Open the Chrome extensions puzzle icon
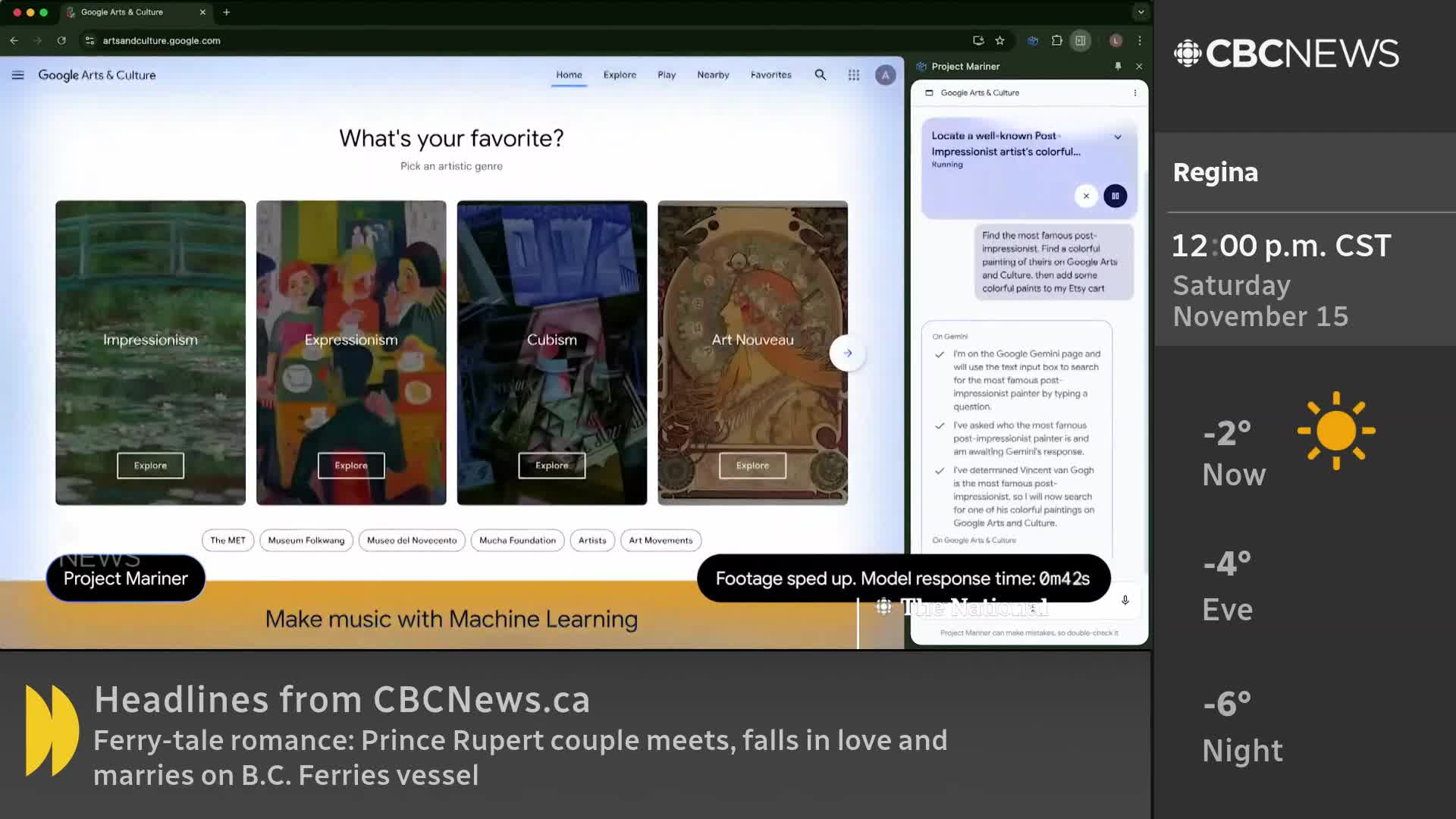Image resolution: width=1456 pixels, height=819 pixels. coord(1056,41)
